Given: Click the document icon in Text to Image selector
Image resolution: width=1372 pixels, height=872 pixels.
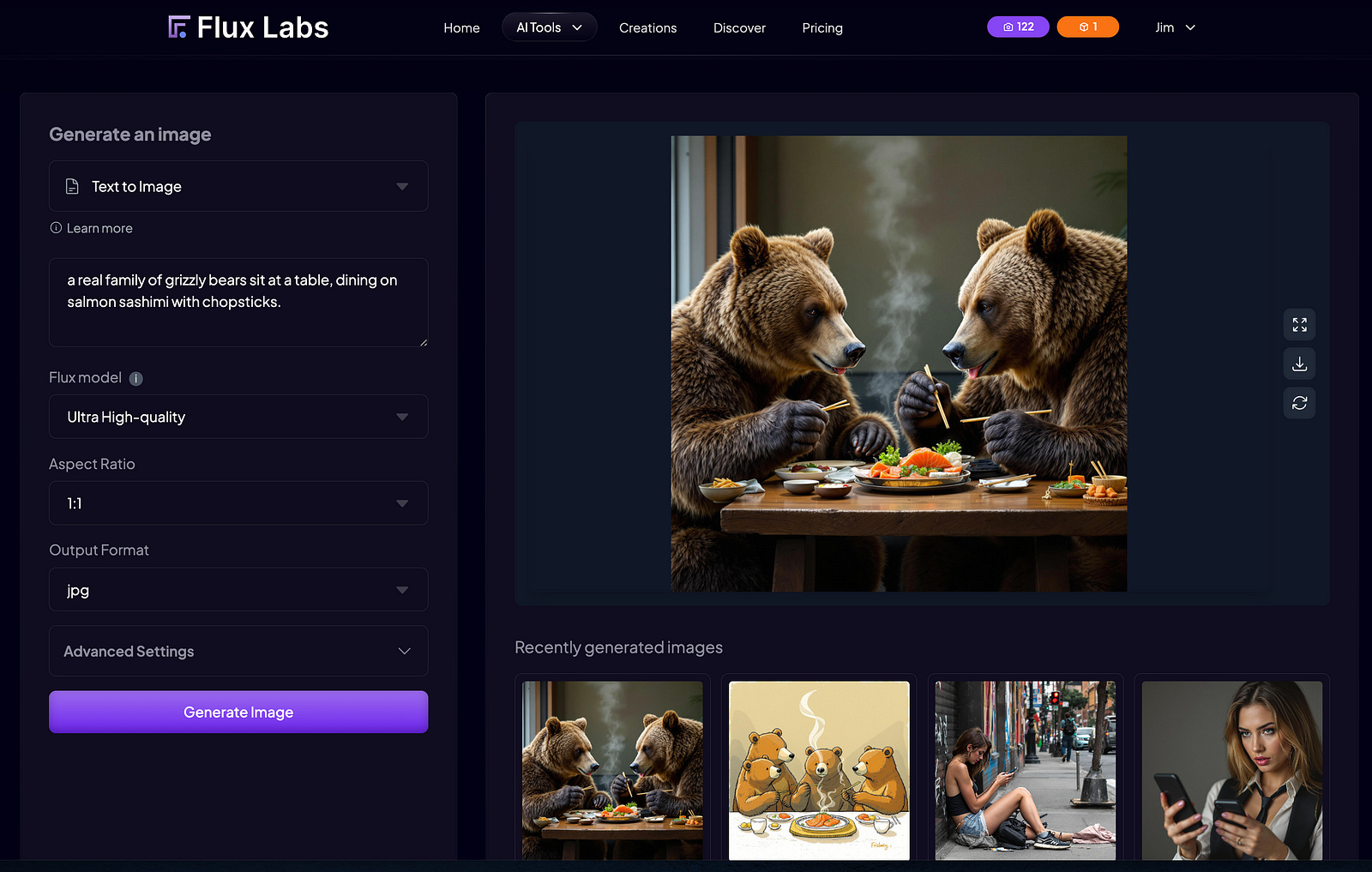Looking at the screenshot, I should (73, 186).
